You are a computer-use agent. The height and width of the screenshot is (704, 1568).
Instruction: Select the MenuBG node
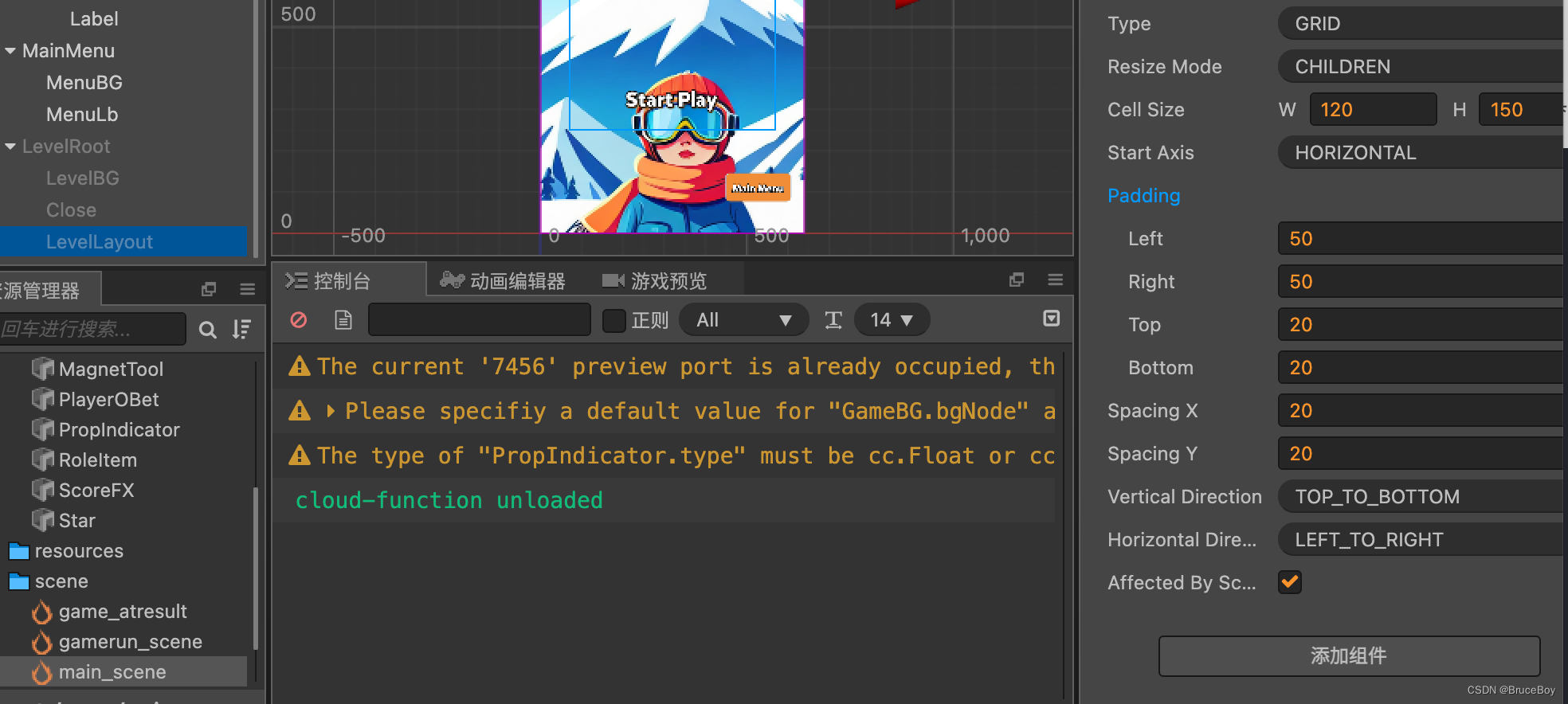pyautogui.click(x=84, y=83)
